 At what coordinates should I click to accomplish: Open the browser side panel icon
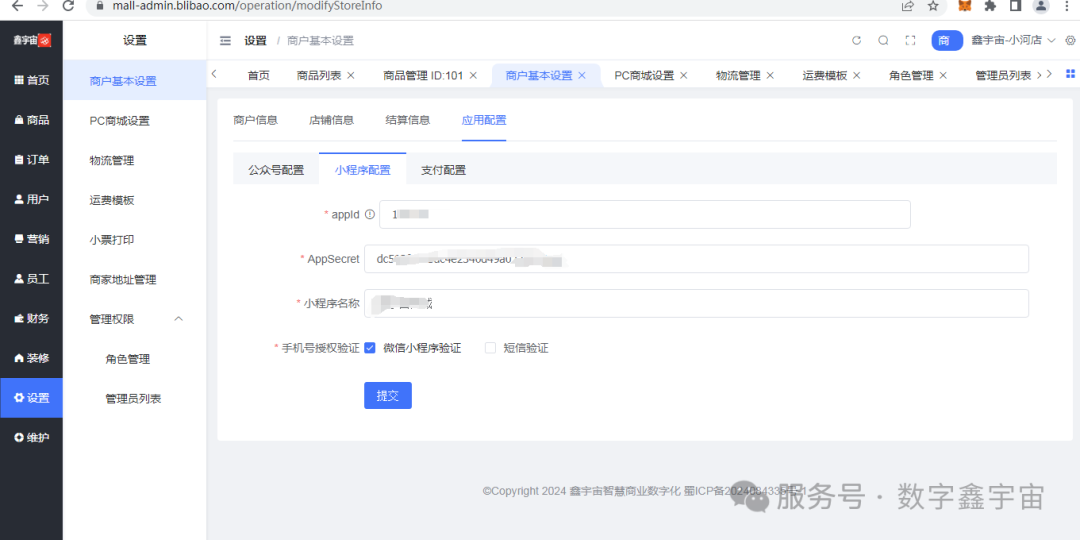[x=1015, y=6]
